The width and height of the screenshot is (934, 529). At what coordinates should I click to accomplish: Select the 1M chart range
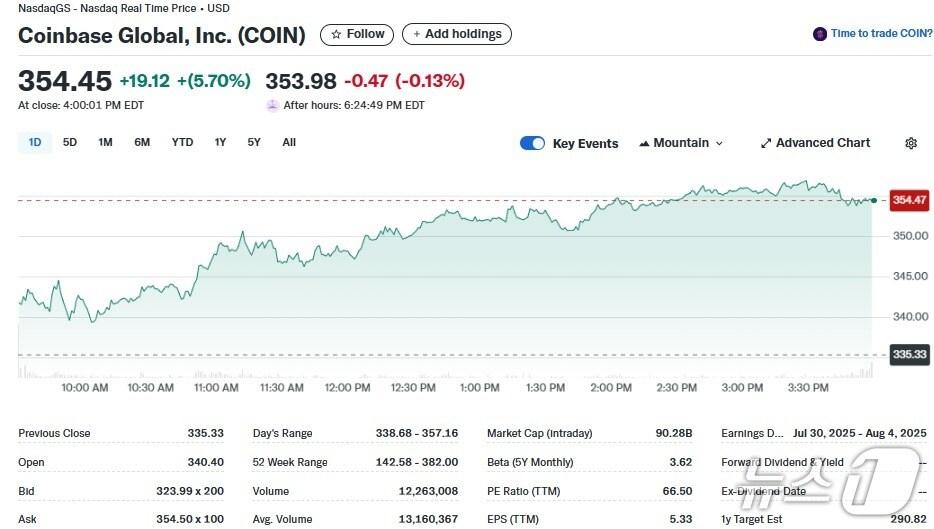coord(105,142)
